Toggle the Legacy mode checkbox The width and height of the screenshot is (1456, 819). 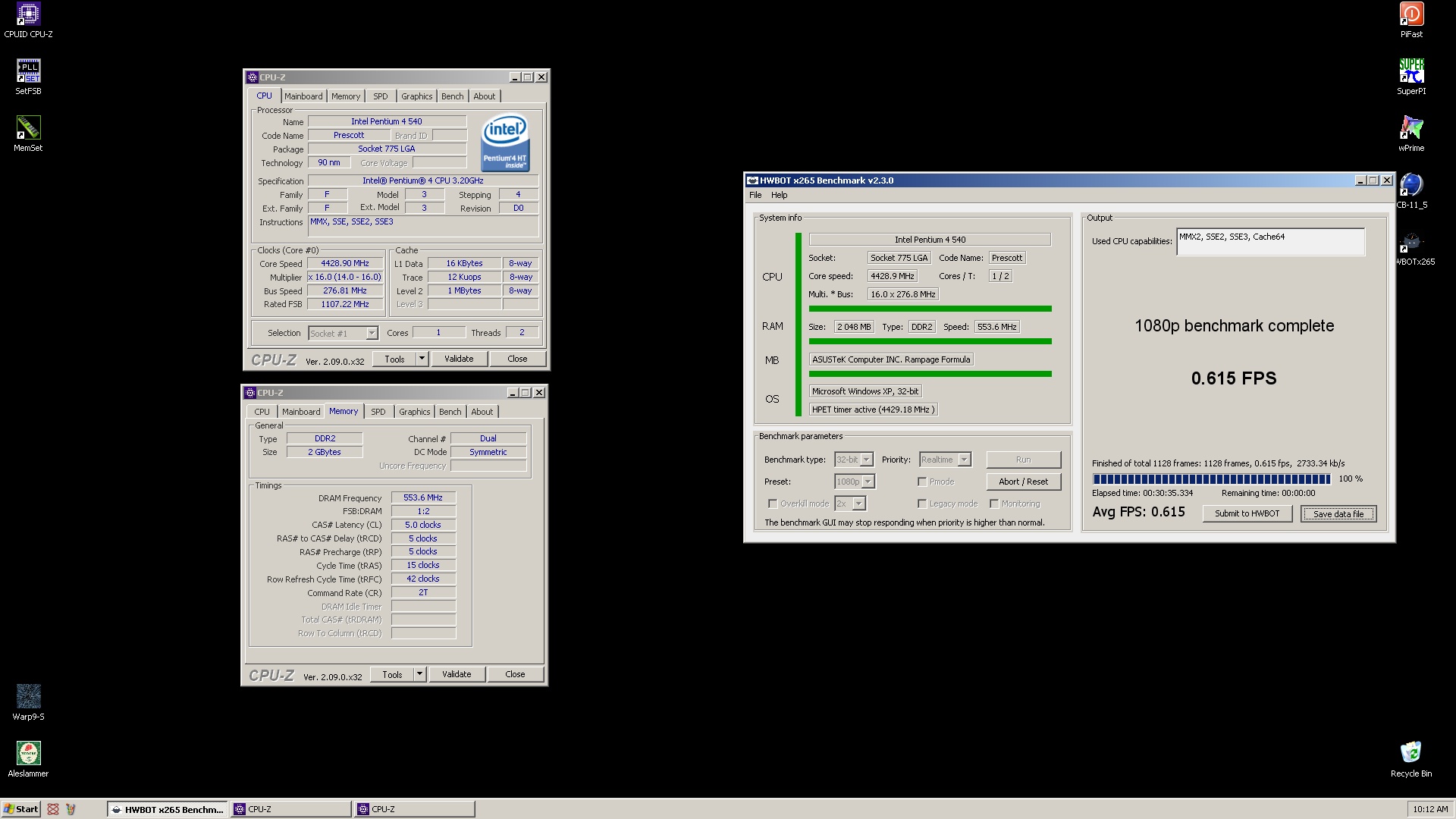coord(921,504)
